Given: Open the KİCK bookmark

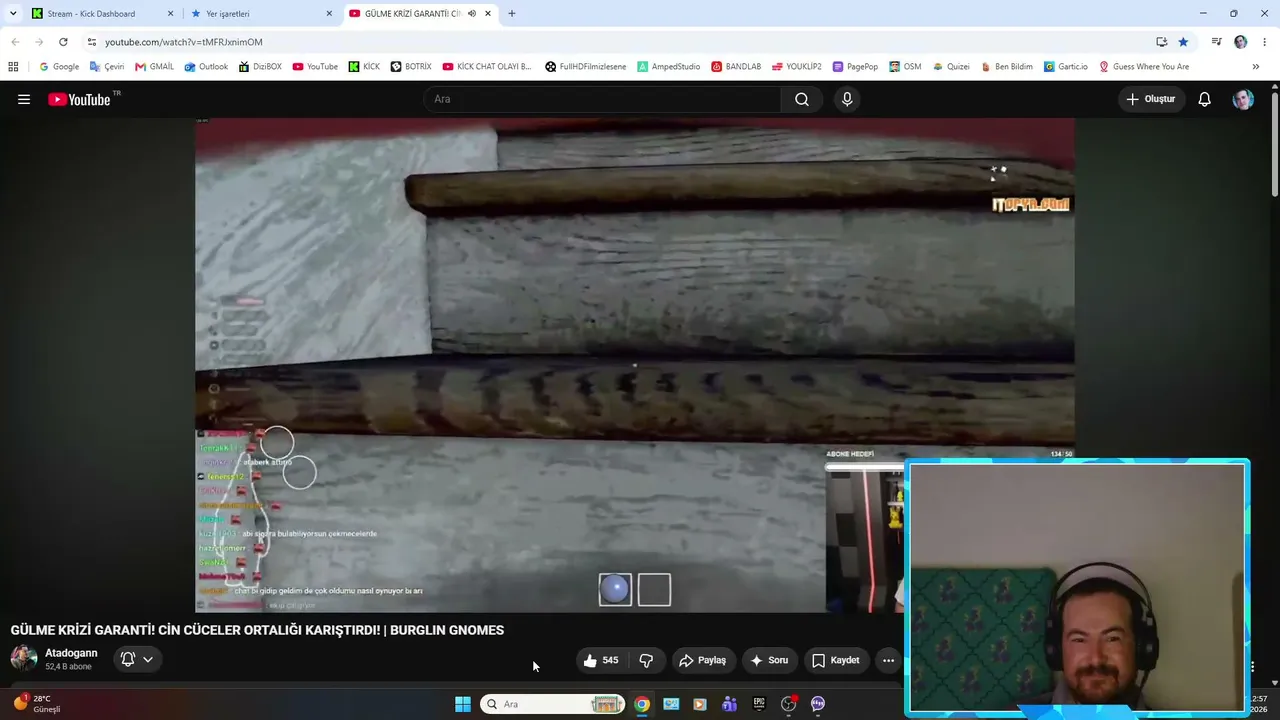Looking at the screenshot, I should coord(364,67).
